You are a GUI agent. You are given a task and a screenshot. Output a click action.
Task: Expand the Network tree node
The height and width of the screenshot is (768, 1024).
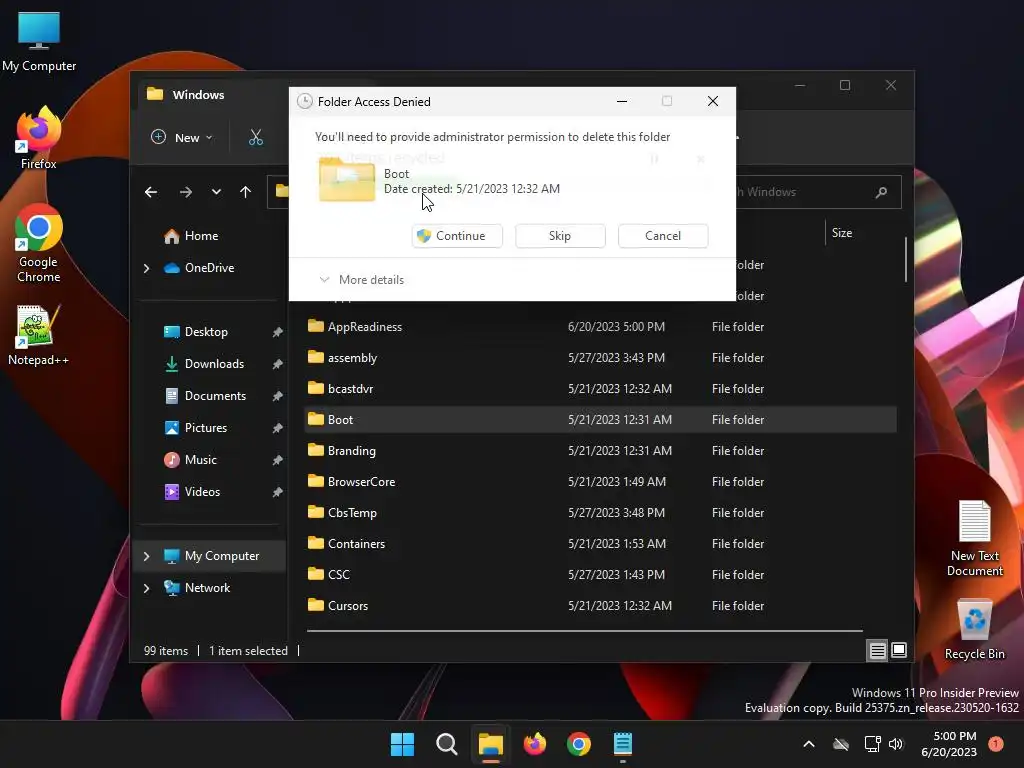146,588
